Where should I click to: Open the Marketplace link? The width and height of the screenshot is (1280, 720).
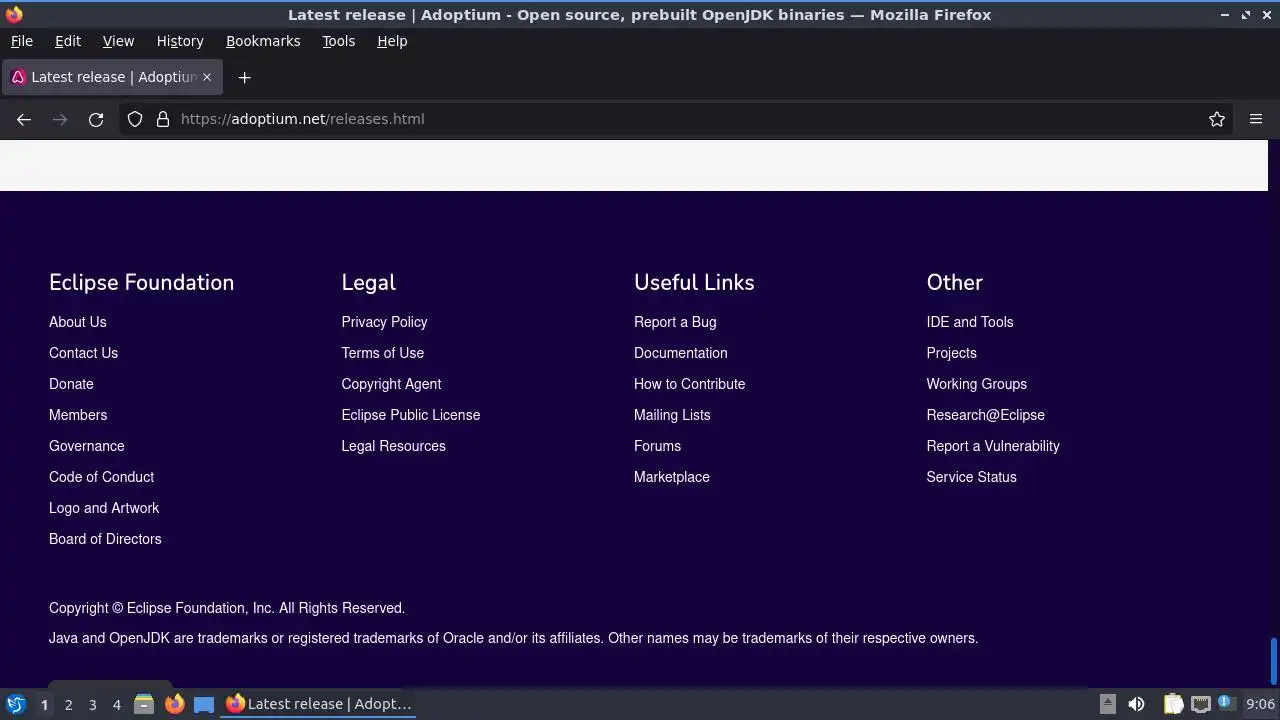pyautogui.click(x=671, y=477)
